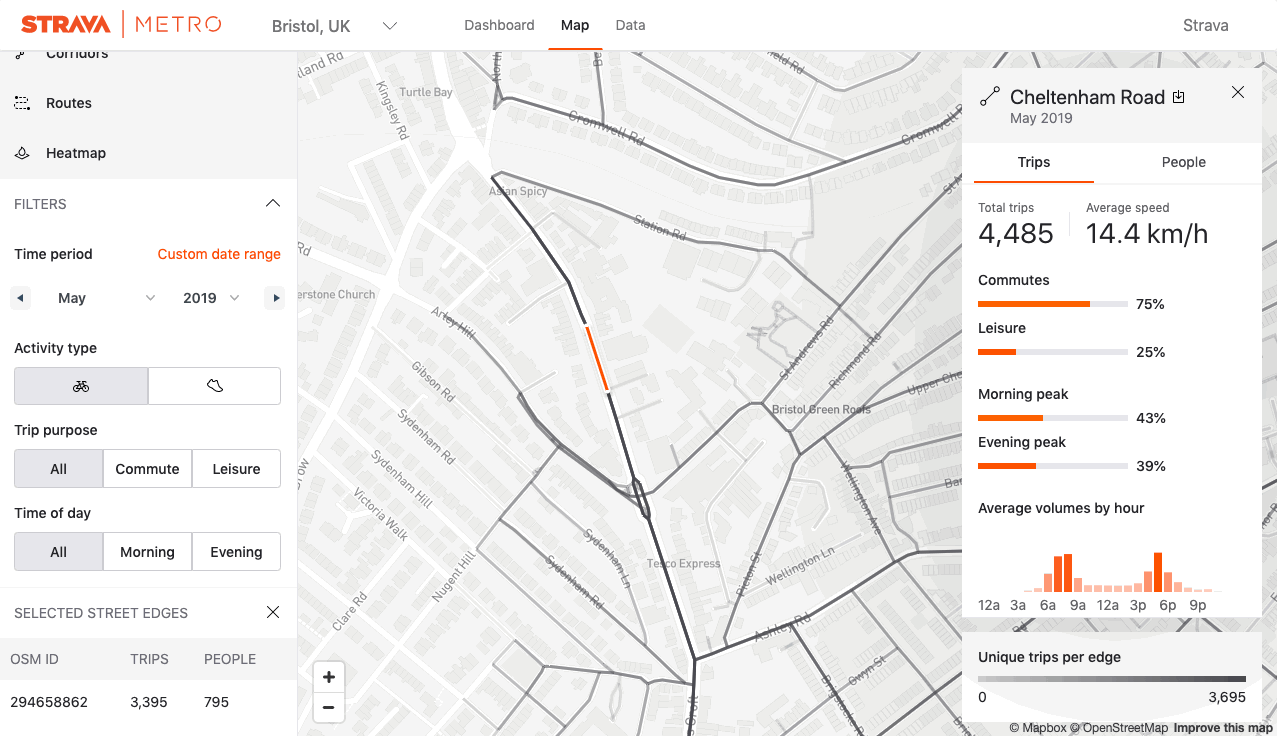Click the unique trips per edge gradient
This screenshot has width=1277, height=736.
[1112, 679]
